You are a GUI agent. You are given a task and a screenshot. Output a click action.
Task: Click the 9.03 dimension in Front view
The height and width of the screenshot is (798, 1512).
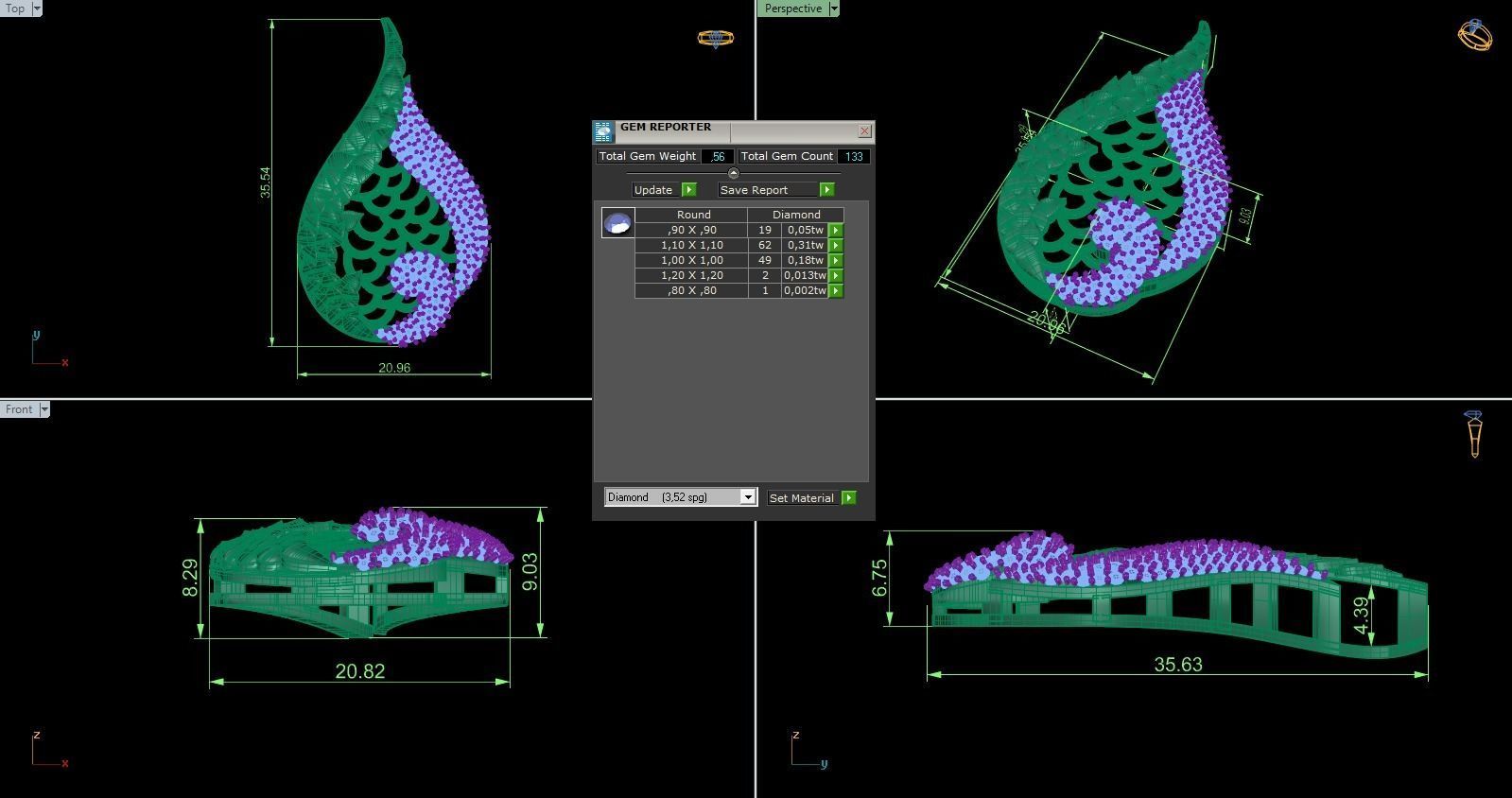pos(530,571)
